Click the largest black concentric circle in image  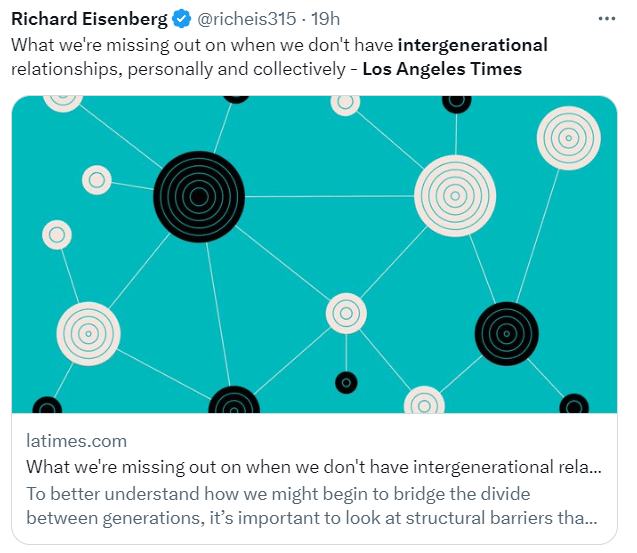coord(199,197)
